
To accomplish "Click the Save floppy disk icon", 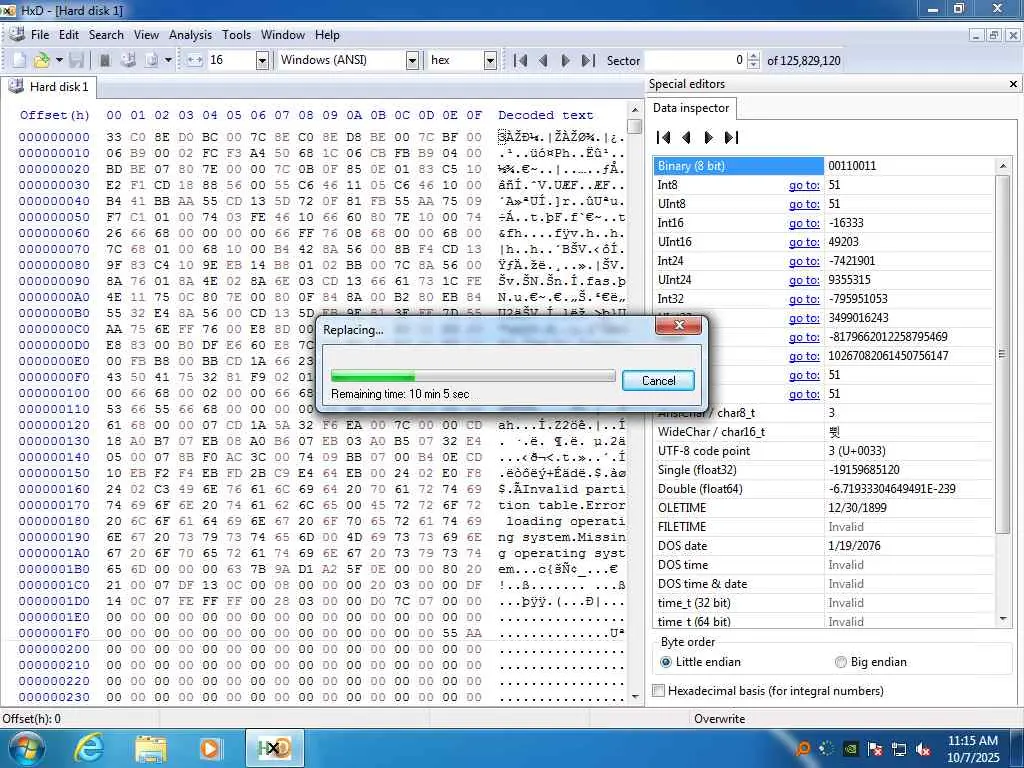I will tap(76, 60).
